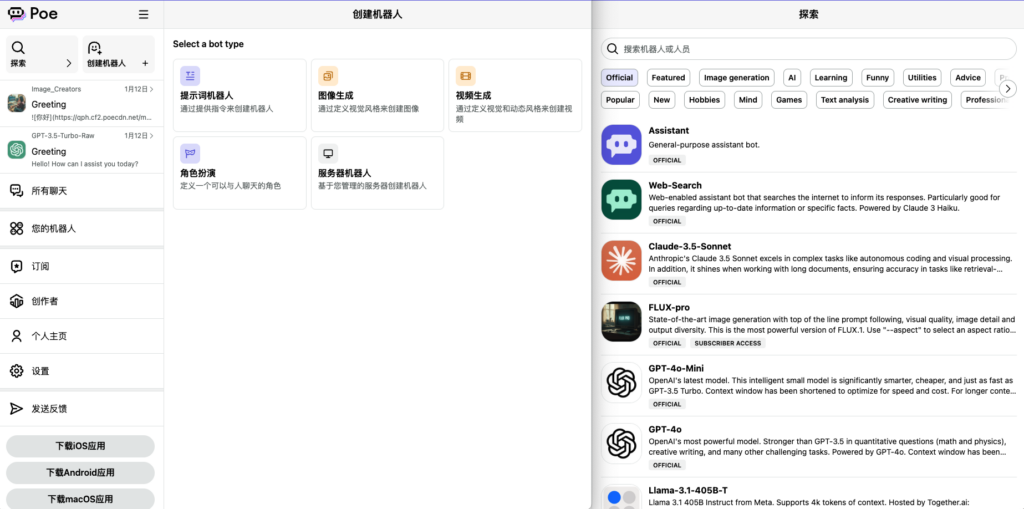The image size is (1024, 509).
Task: Open the Web-Search title link
Action: coord(675,186)
